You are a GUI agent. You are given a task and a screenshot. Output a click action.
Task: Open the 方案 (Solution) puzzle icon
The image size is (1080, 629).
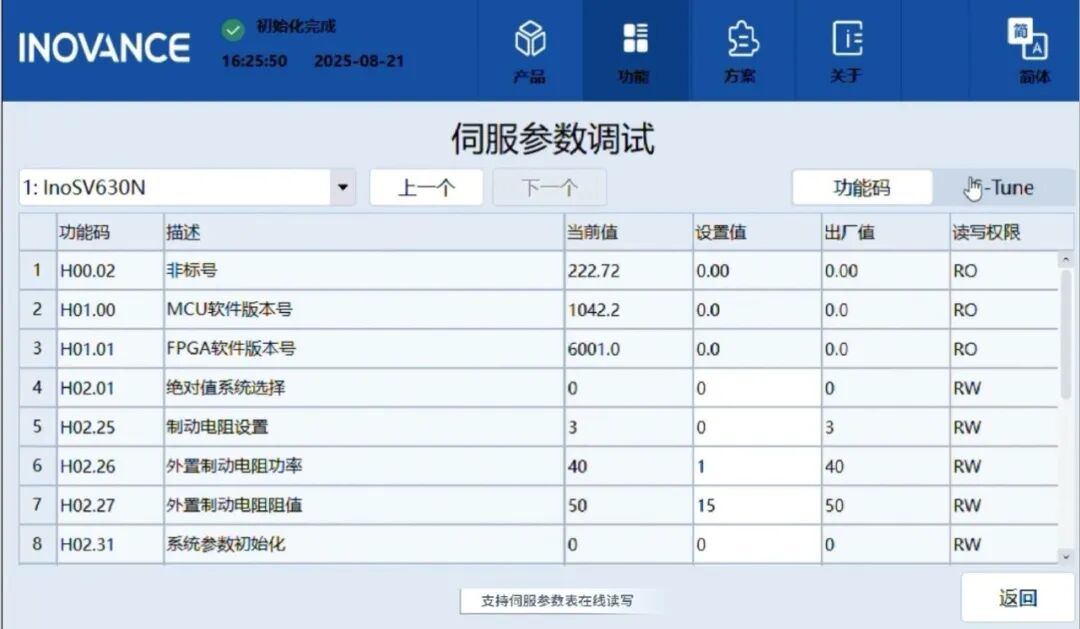click(742, 39)
